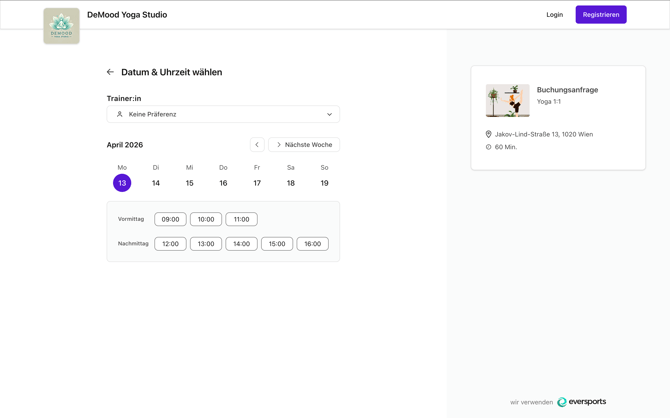Click the April 2026 month label
Viewport: 670px width, 418px height.
[125, 145]
